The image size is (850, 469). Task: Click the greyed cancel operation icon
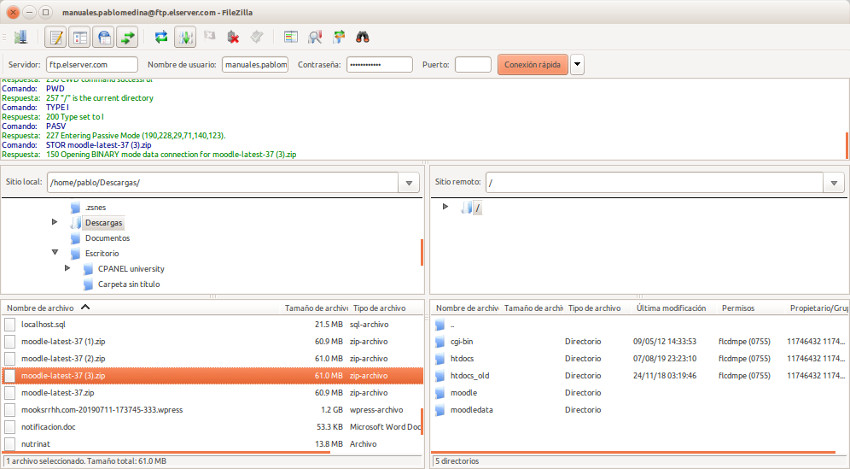(x=209, y=36)
